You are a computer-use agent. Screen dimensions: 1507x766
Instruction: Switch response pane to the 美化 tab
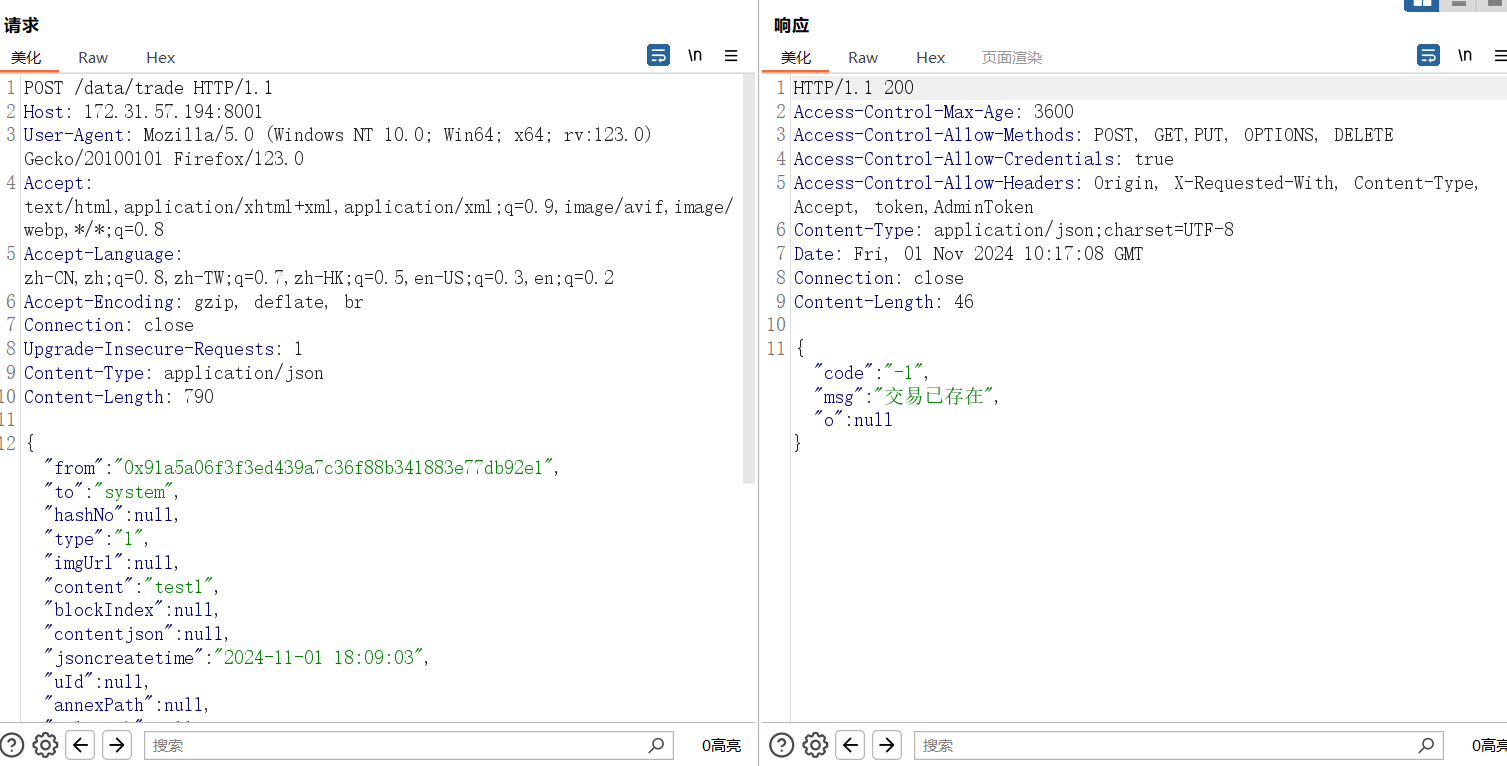click(x=796, y=57)
